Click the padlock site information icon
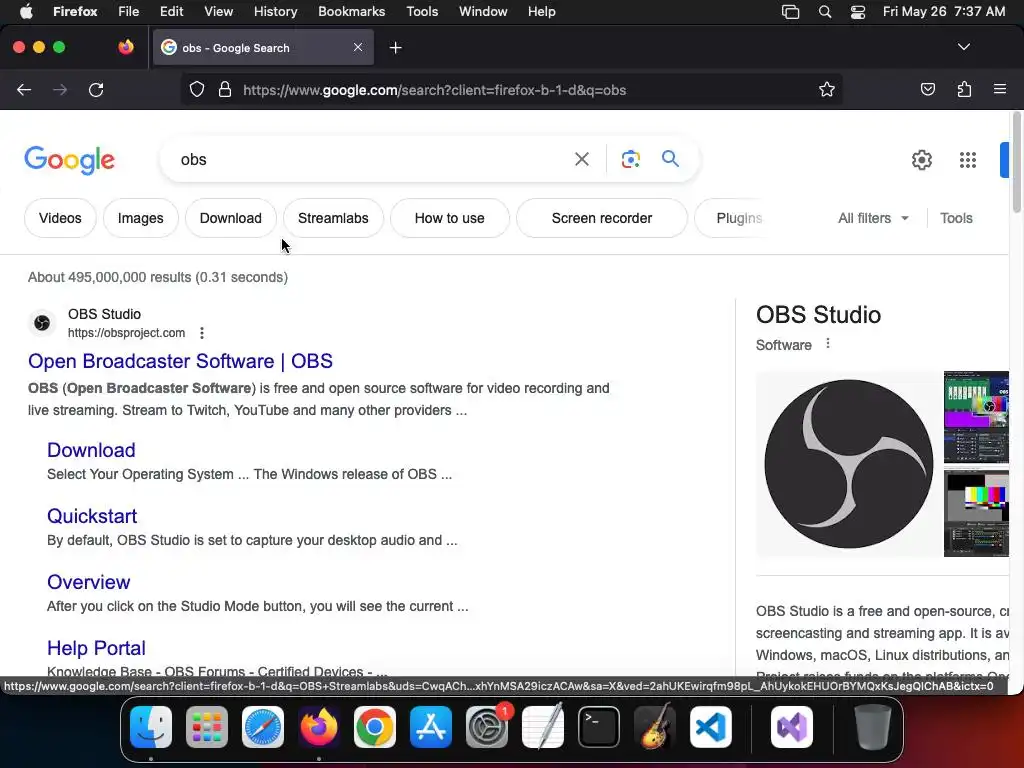1024x768 pixels. pos(225,89)
